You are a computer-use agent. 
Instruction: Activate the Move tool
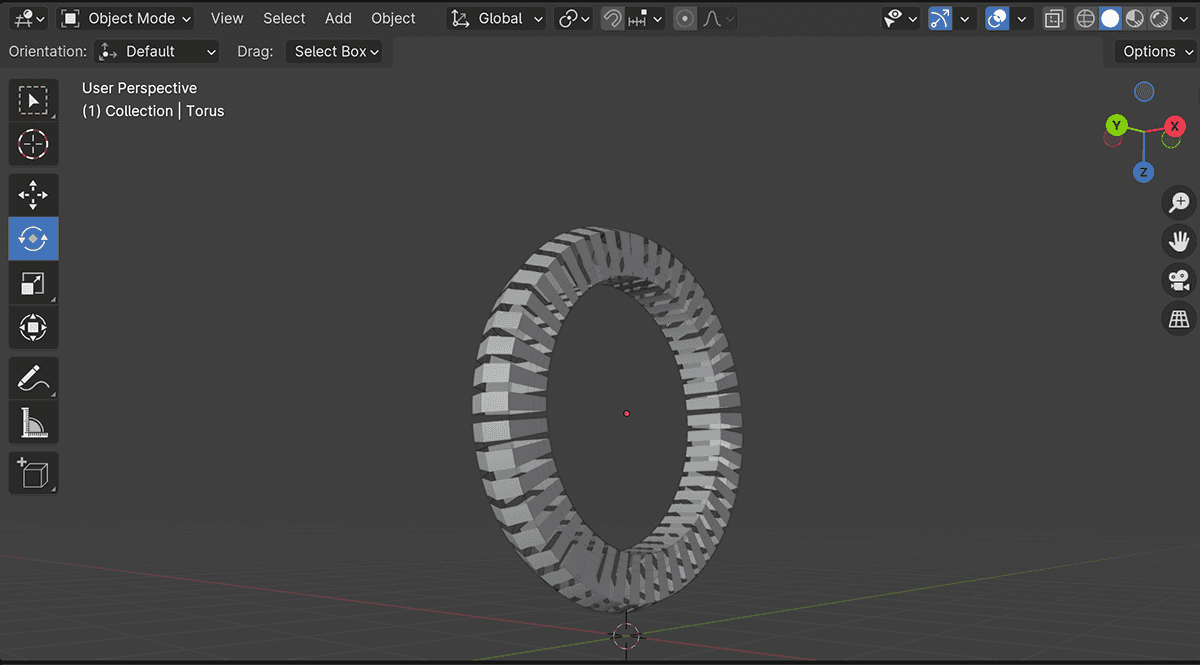[x=33, y=195]
